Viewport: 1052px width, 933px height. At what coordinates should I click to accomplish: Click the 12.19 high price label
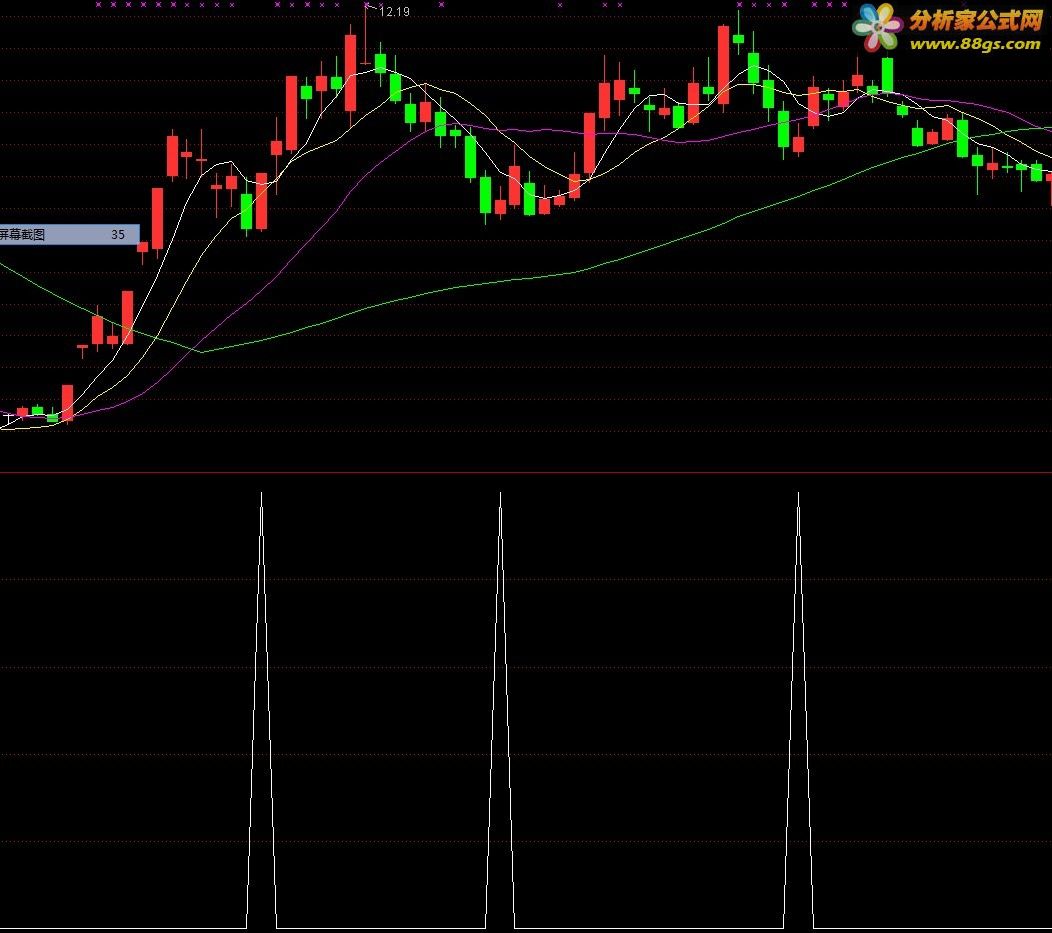(x=394, y=11)
